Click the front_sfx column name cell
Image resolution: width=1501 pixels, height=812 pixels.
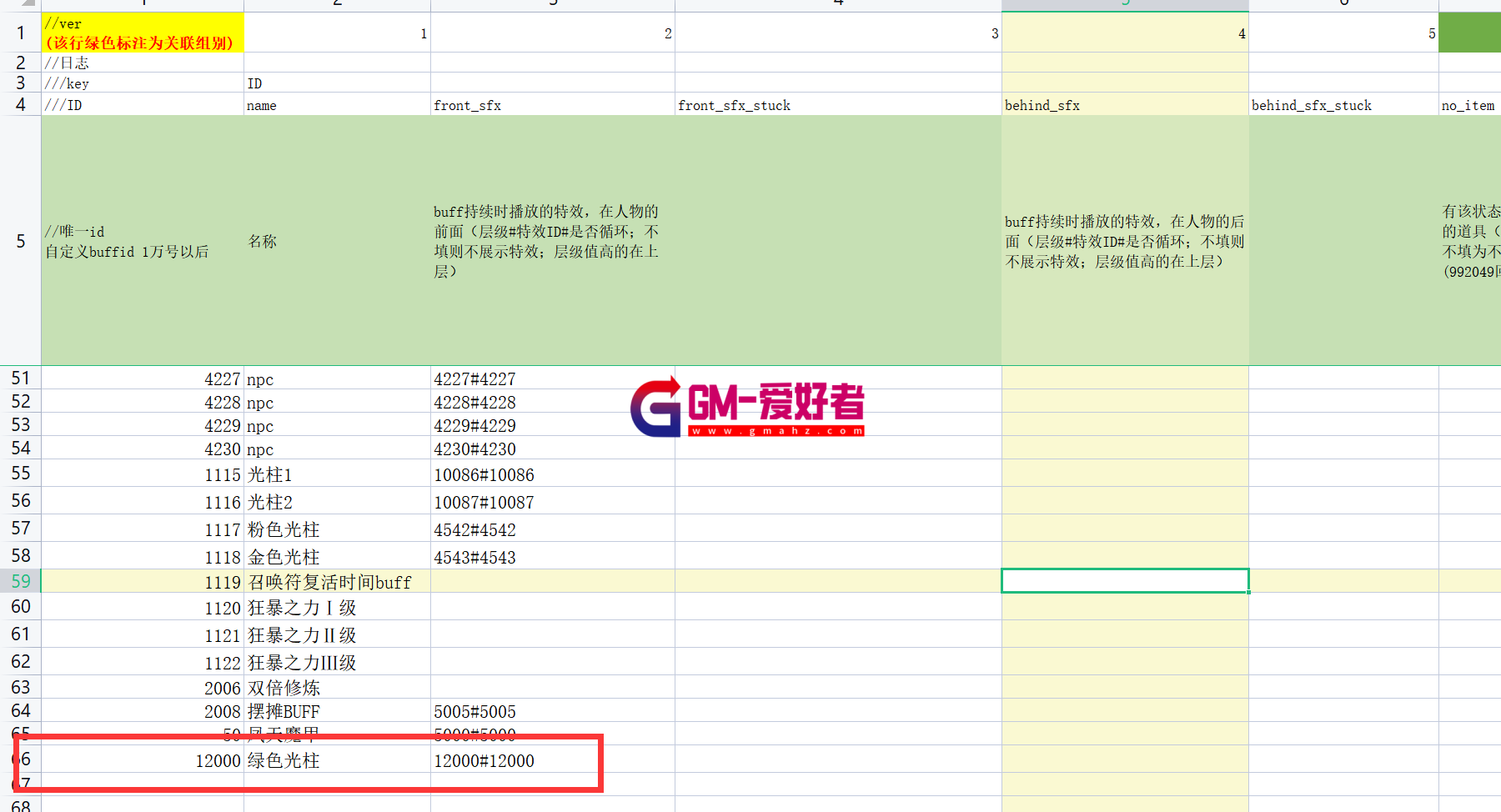[x=552, y=105]
